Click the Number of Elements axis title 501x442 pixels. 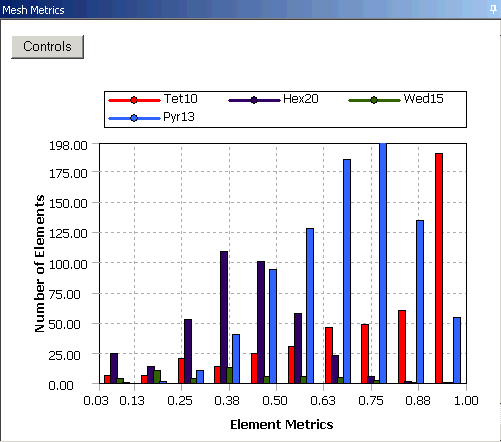click(40, 263)
